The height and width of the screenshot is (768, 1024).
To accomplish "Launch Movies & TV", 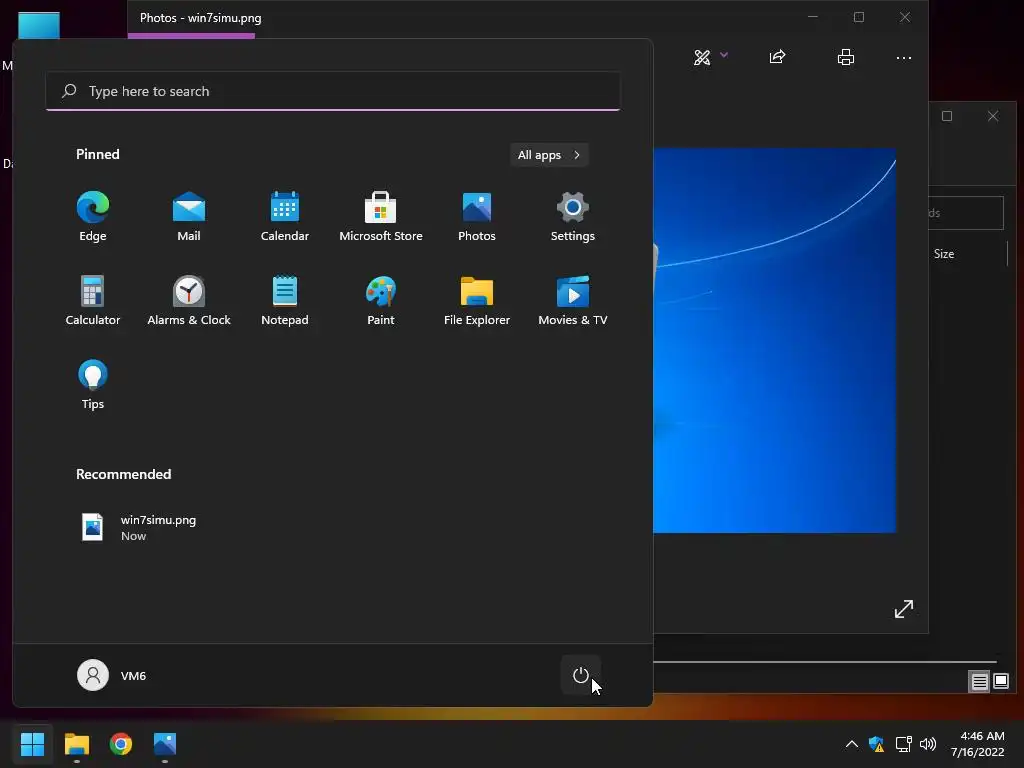I will pos(573,300).
